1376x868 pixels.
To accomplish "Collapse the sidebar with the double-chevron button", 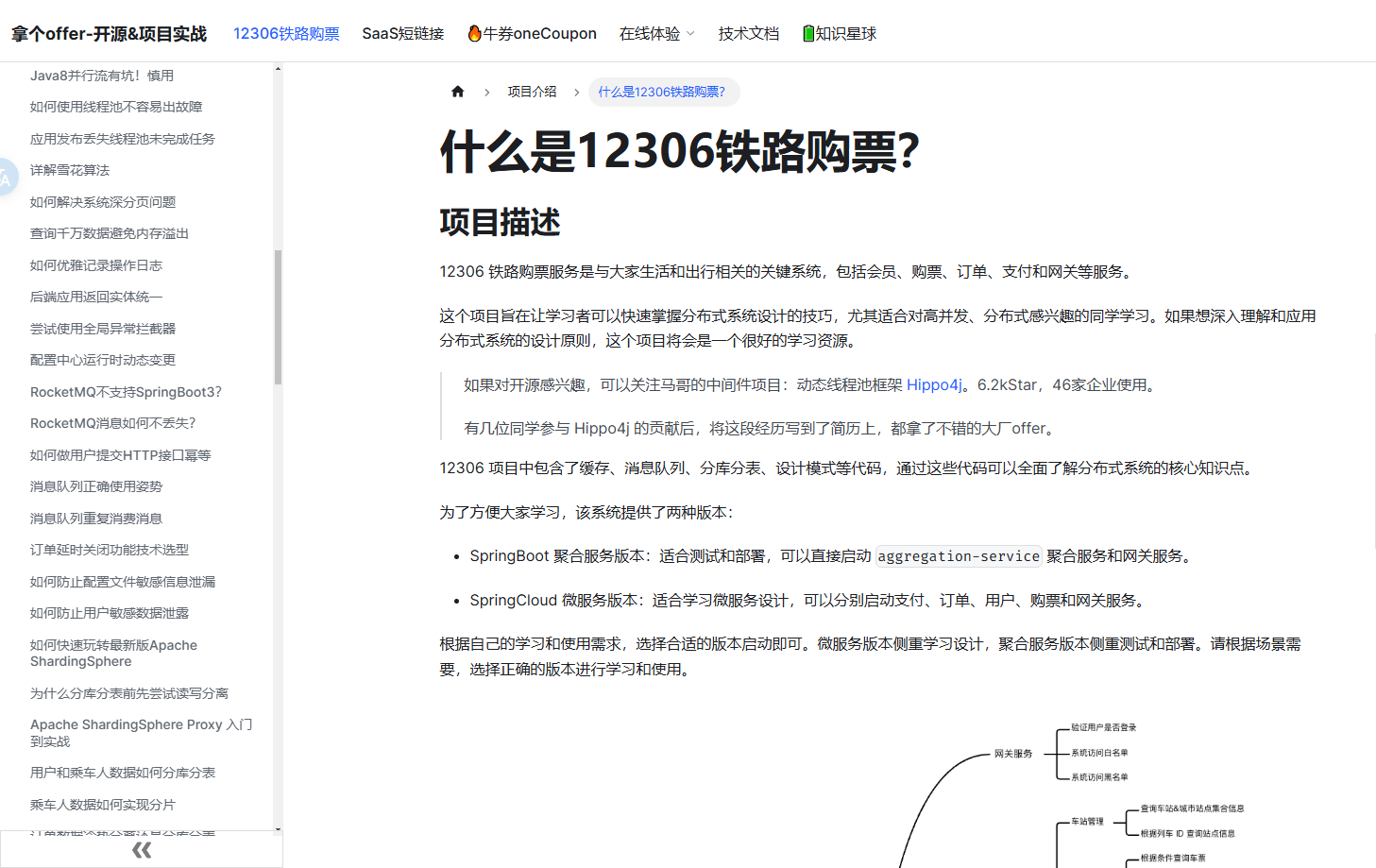I will pyautogui.click(x=141, y=849).
